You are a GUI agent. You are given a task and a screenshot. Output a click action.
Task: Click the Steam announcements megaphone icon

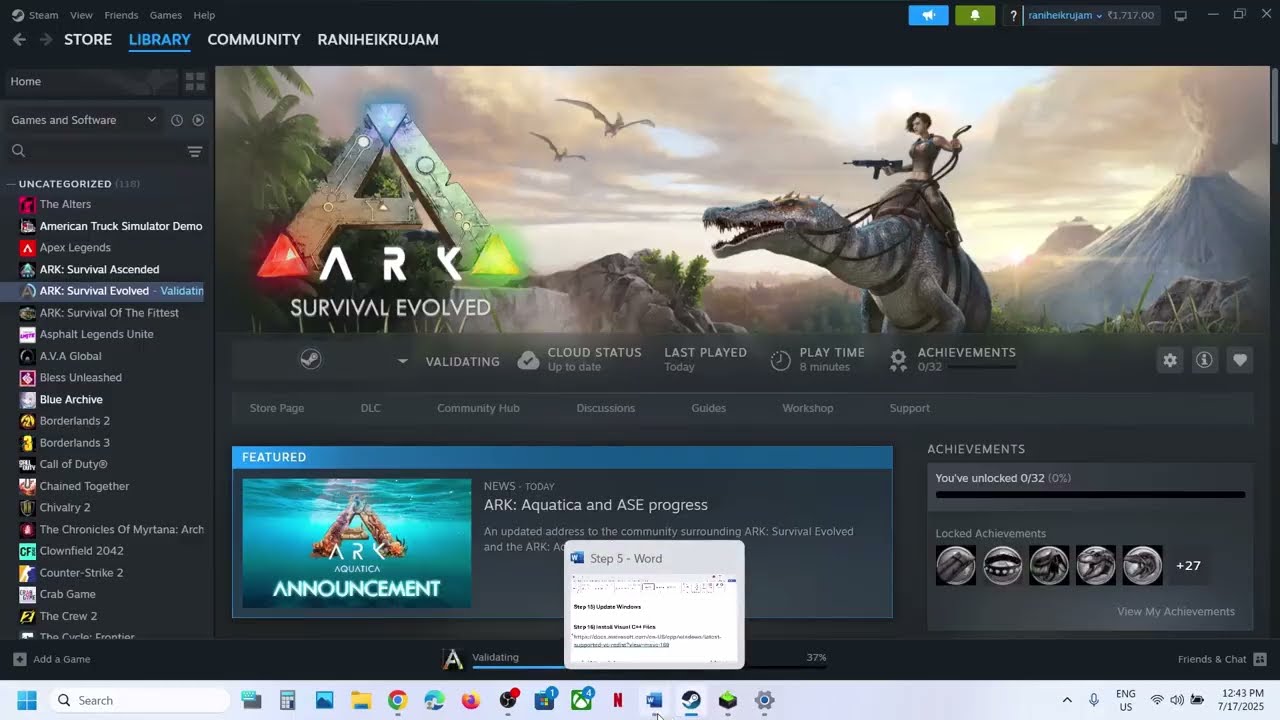[x=928, y=15]
